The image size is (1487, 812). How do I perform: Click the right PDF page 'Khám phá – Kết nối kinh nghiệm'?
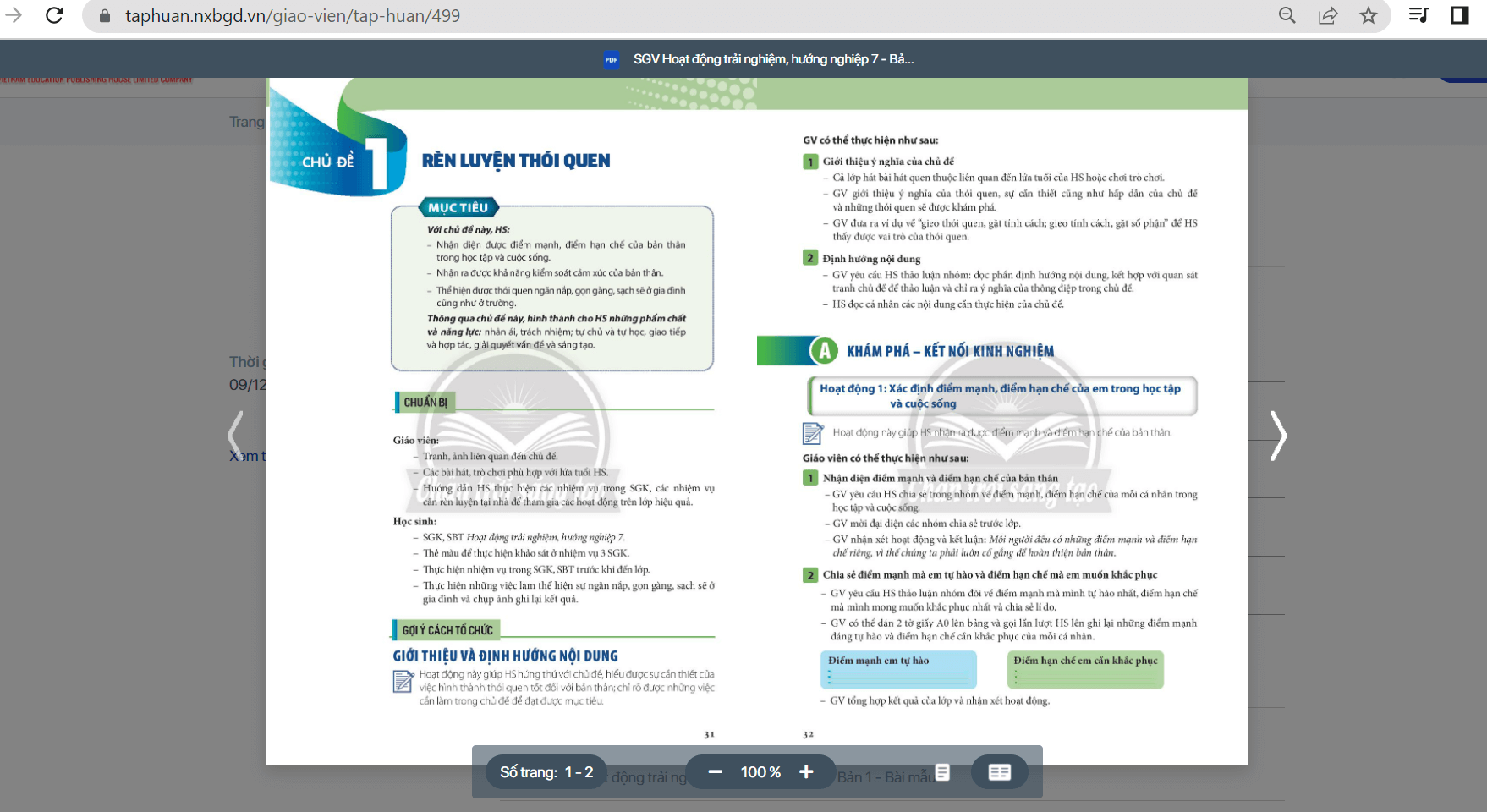[1002, 420]
